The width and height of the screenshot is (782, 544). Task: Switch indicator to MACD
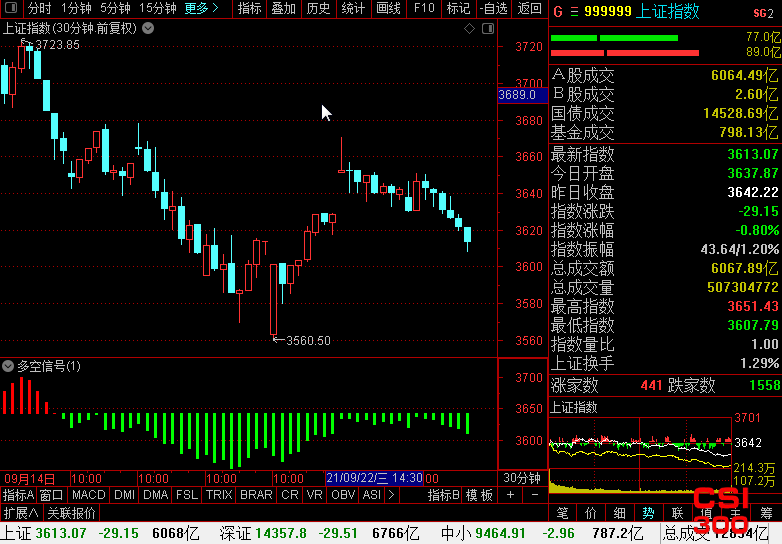[x=89, y=495]
